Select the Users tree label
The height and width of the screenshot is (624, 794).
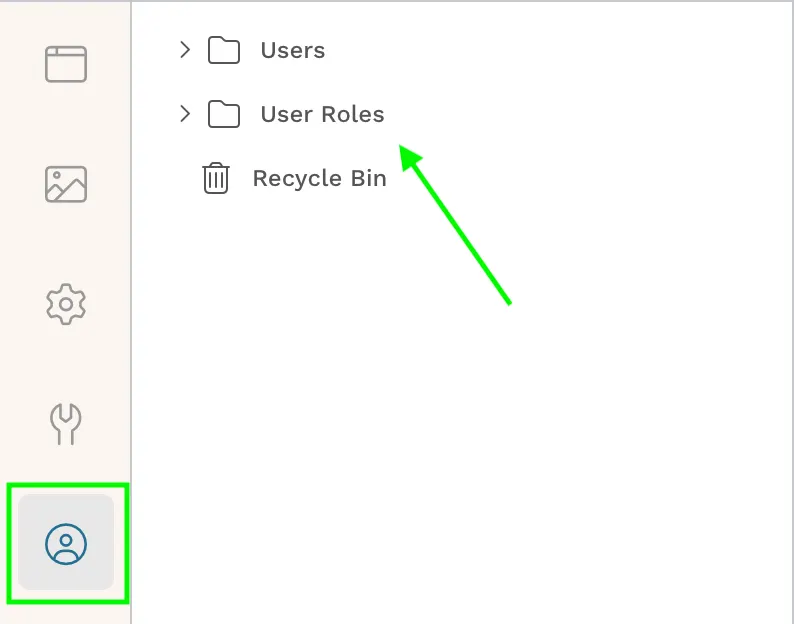(x=292, y=50)
